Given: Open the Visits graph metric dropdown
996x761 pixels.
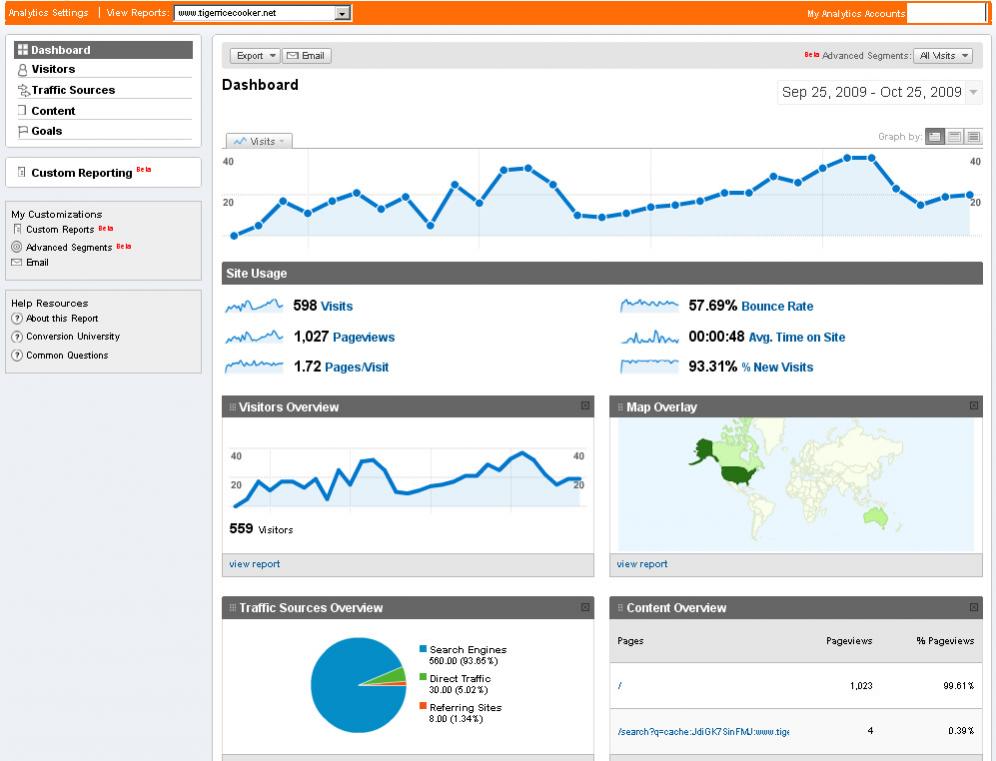Looking at the screenshot, I should (259, 141).
